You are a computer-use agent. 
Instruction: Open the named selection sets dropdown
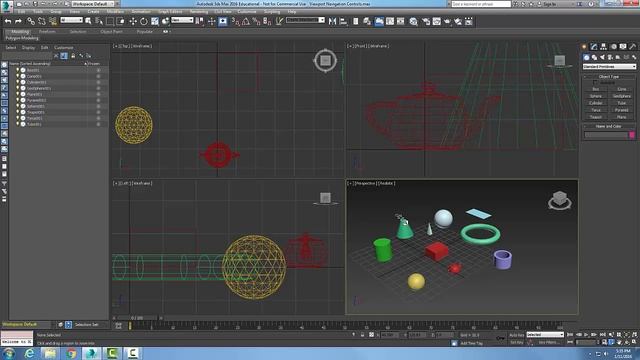pyautogui.click(x=305, y=20)
